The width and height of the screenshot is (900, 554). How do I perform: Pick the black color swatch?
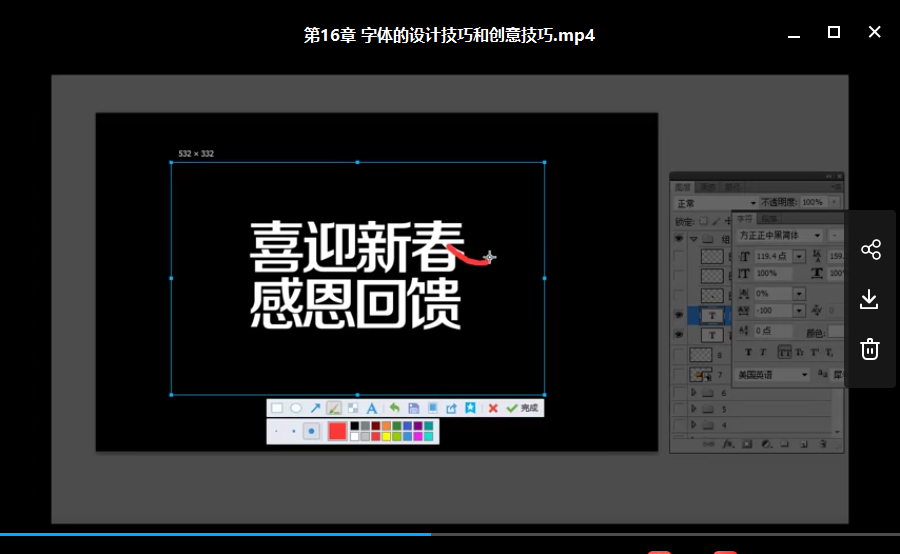(355, 426)
